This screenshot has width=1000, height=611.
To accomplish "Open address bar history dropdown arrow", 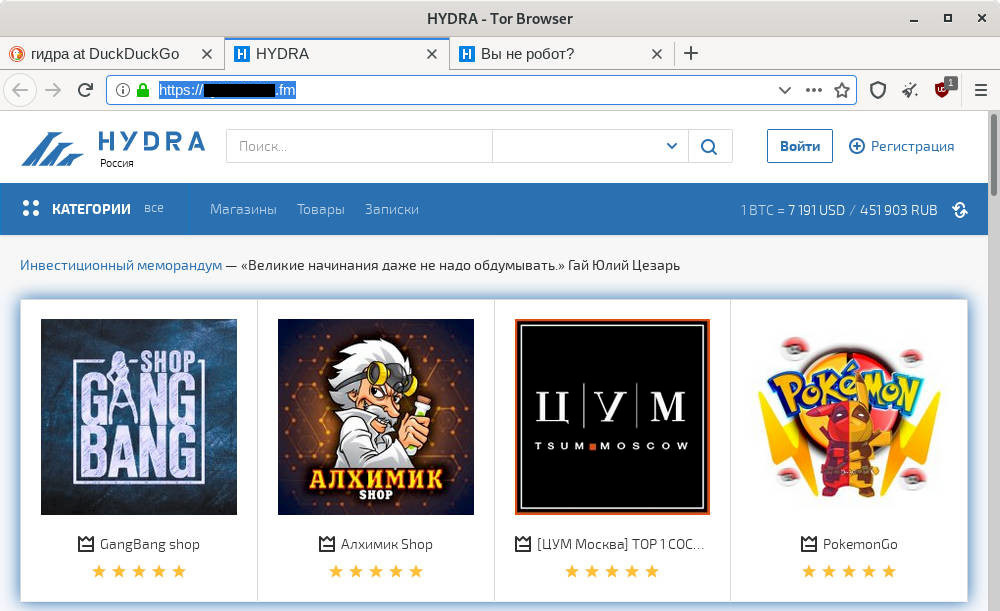I will tap(785, 90).
